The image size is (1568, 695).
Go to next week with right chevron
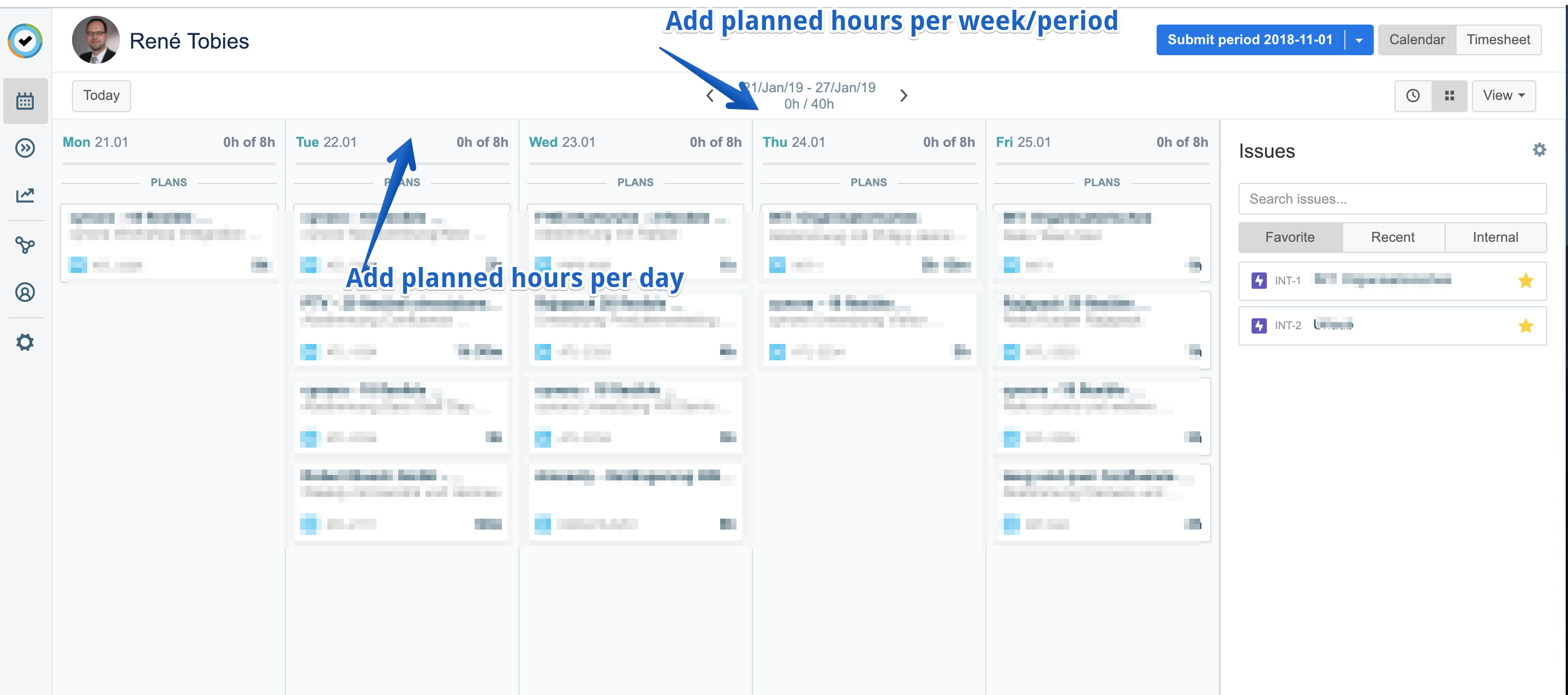903,96
